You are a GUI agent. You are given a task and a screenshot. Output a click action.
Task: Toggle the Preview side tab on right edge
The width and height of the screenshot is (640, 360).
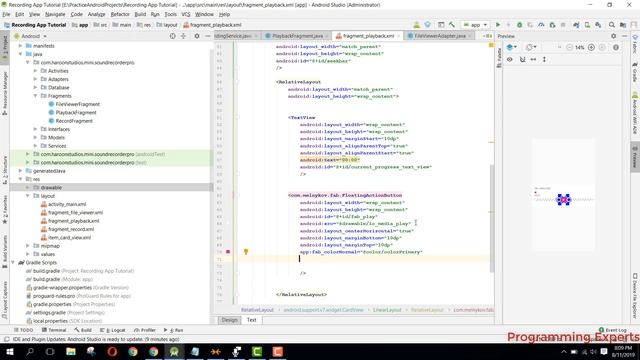click(635, 157)
